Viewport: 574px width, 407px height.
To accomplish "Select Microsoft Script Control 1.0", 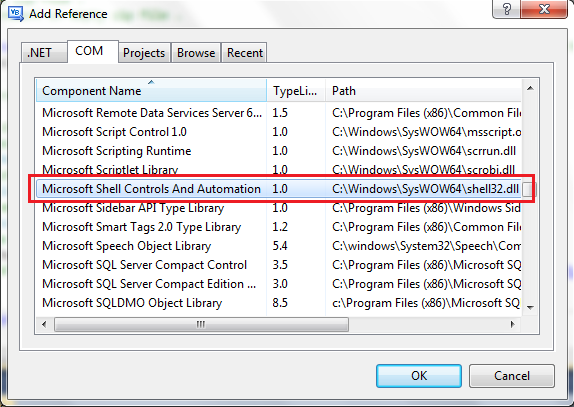I will coord(279,132).
